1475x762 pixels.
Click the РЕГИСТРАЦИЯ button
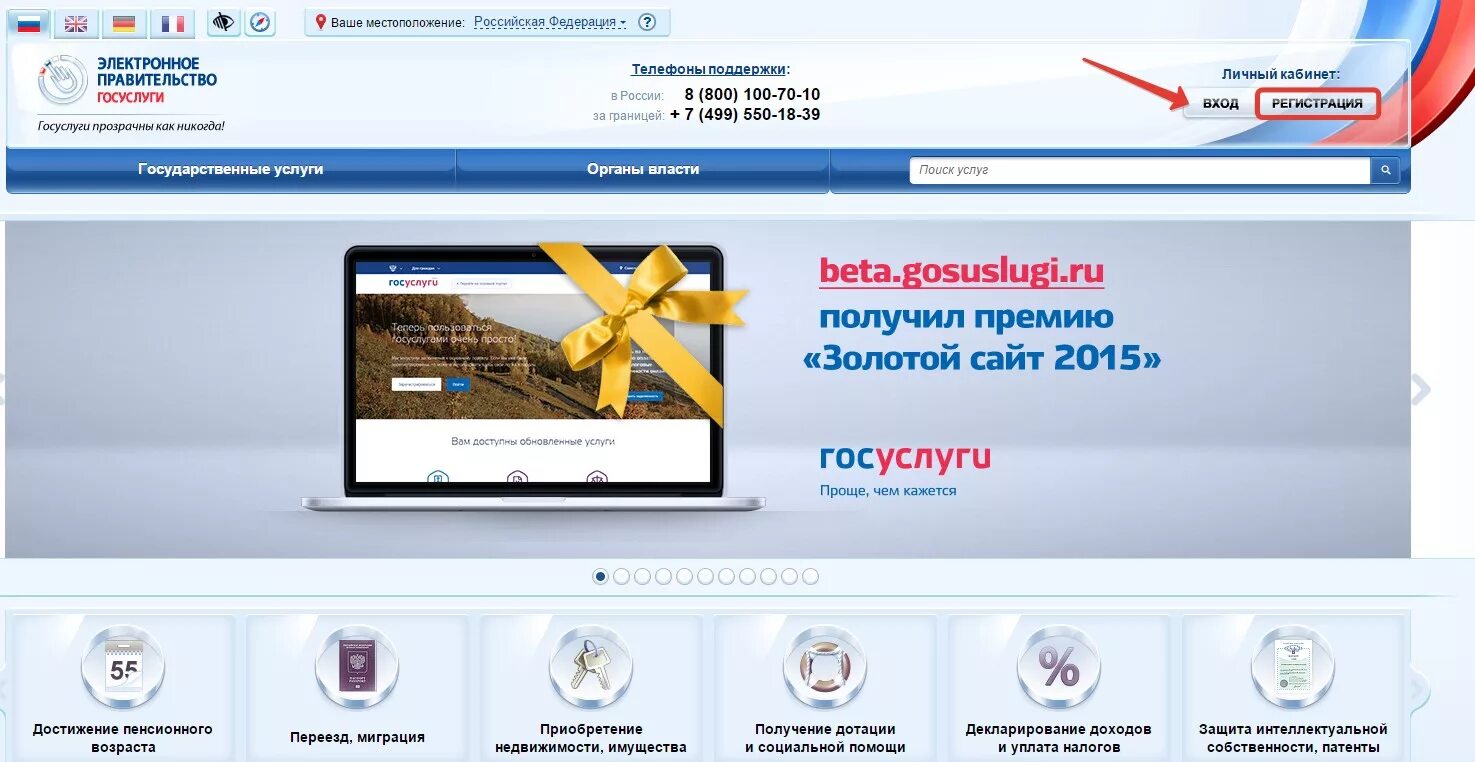1317,104
